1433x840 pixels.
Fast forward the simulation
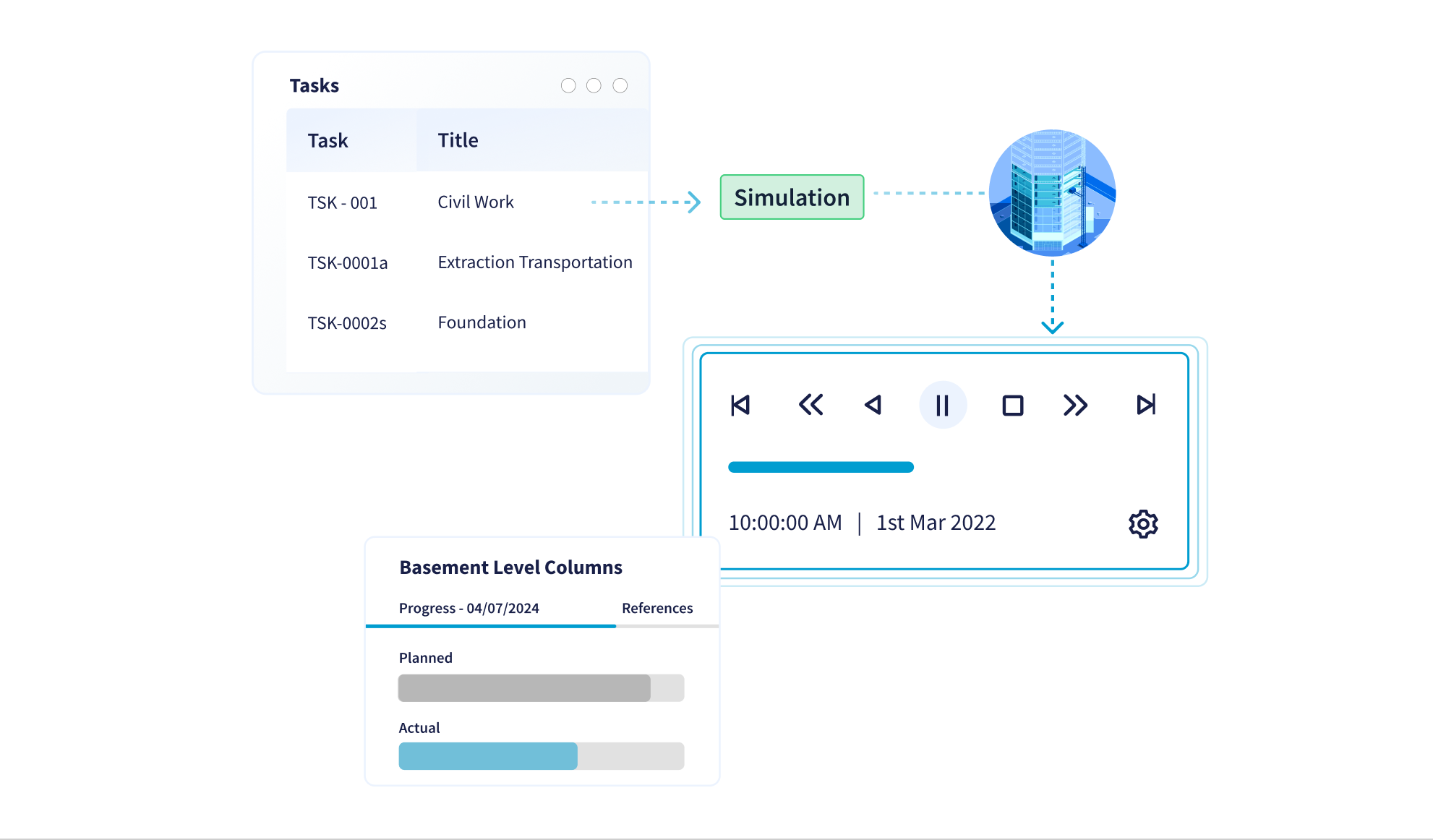click(1075, 405)
